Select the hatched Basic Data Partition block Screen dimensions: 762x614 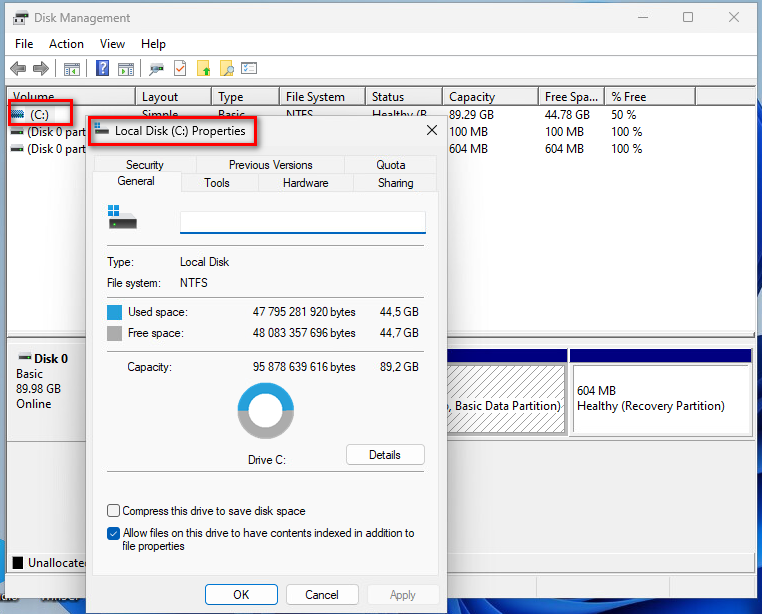(506, 398)
